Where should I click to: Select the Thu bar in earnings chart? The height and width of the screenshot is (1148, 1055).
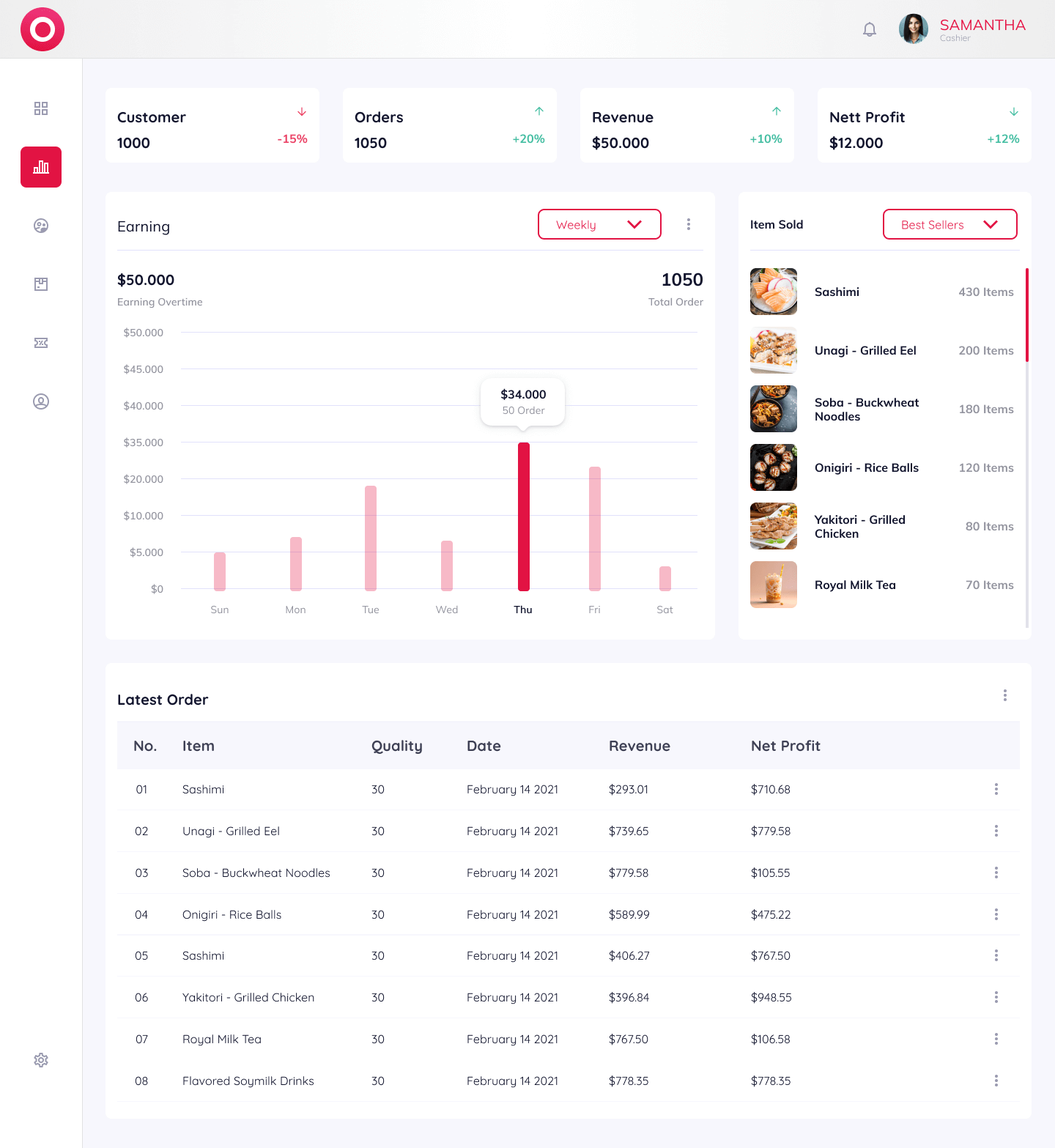(x=523, y=516)
